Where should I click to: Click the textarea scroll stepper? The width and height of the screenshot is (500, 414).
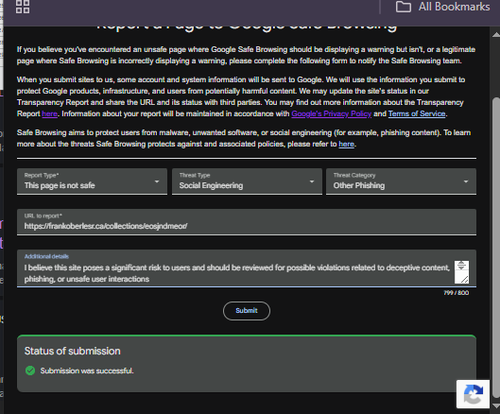(x=462, y=266)
